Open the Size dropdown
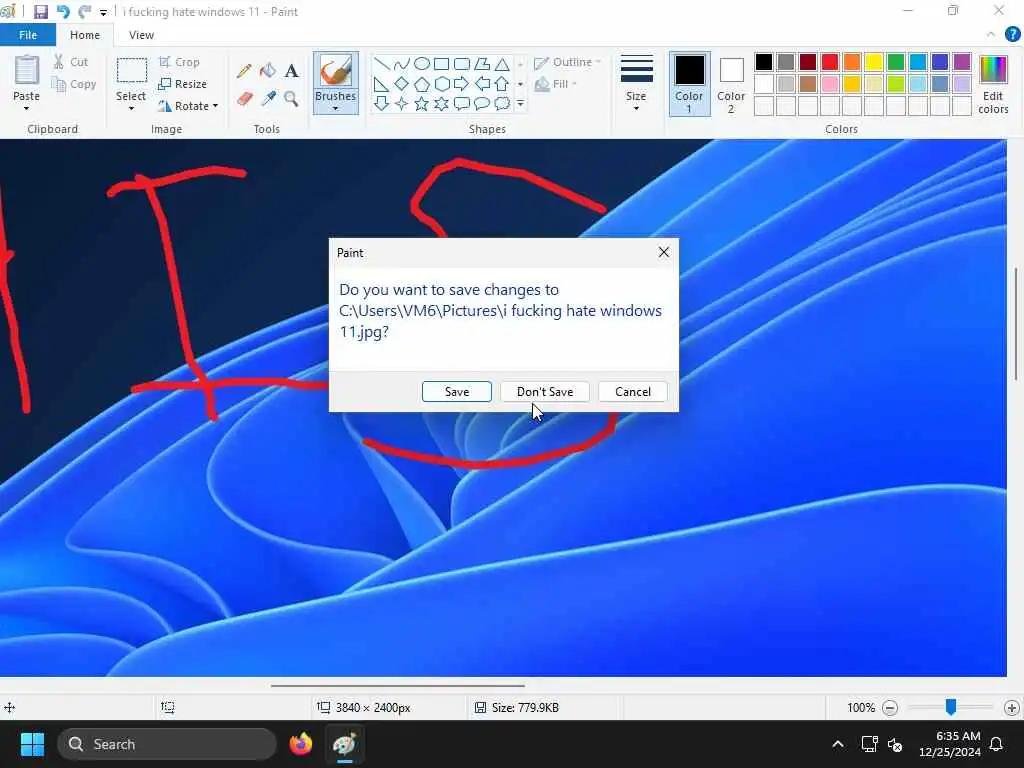The width and height of the screenshot is (1024, 768). click(x=636, y=84)
